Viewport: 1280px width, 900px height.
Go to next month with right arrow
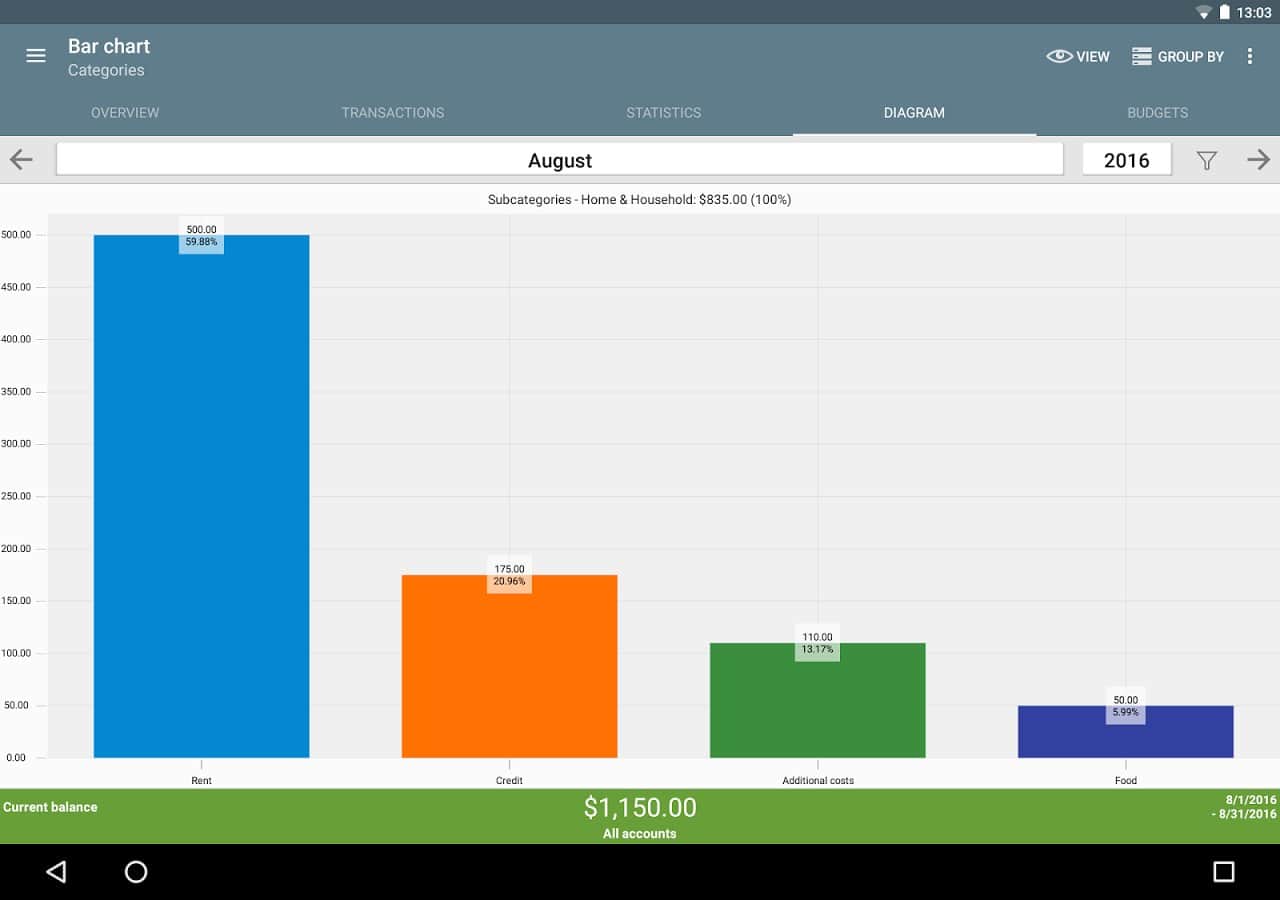tap(1258, 160)
